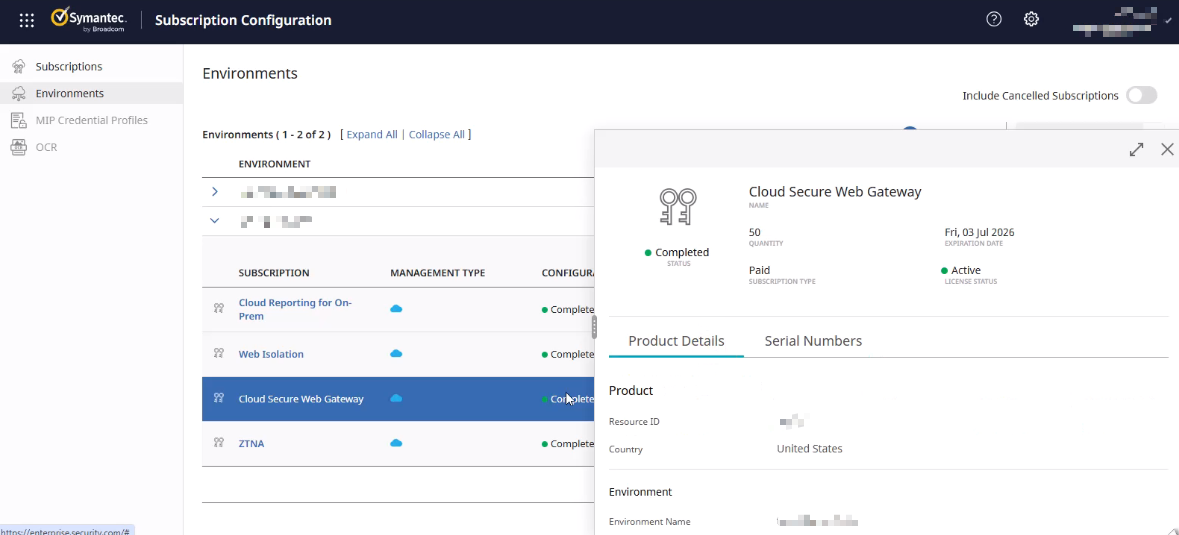1179x535 pixels.
Task: Expand the first collapsed environment row
Action: 214,192
